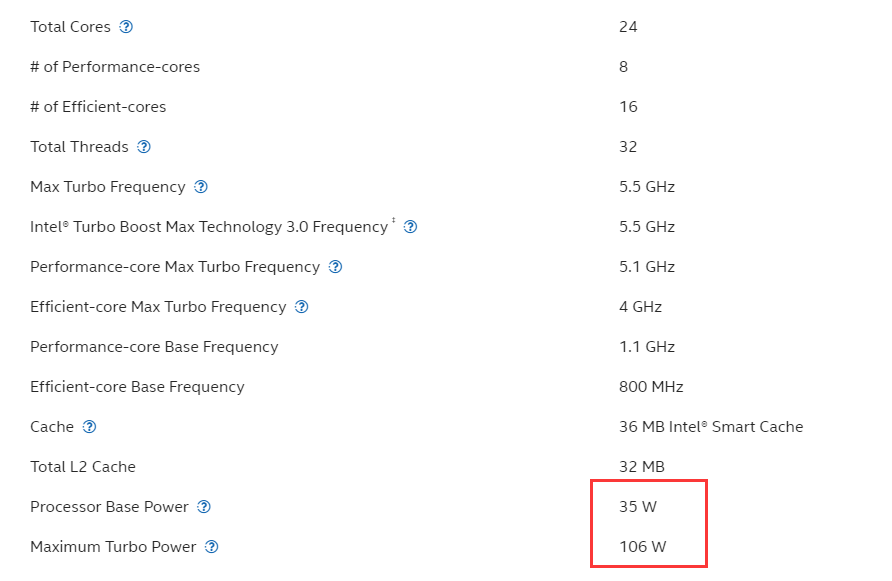Screen dimensions: 892x581
Task: Click the 35 W base power value
Action: 638,506
